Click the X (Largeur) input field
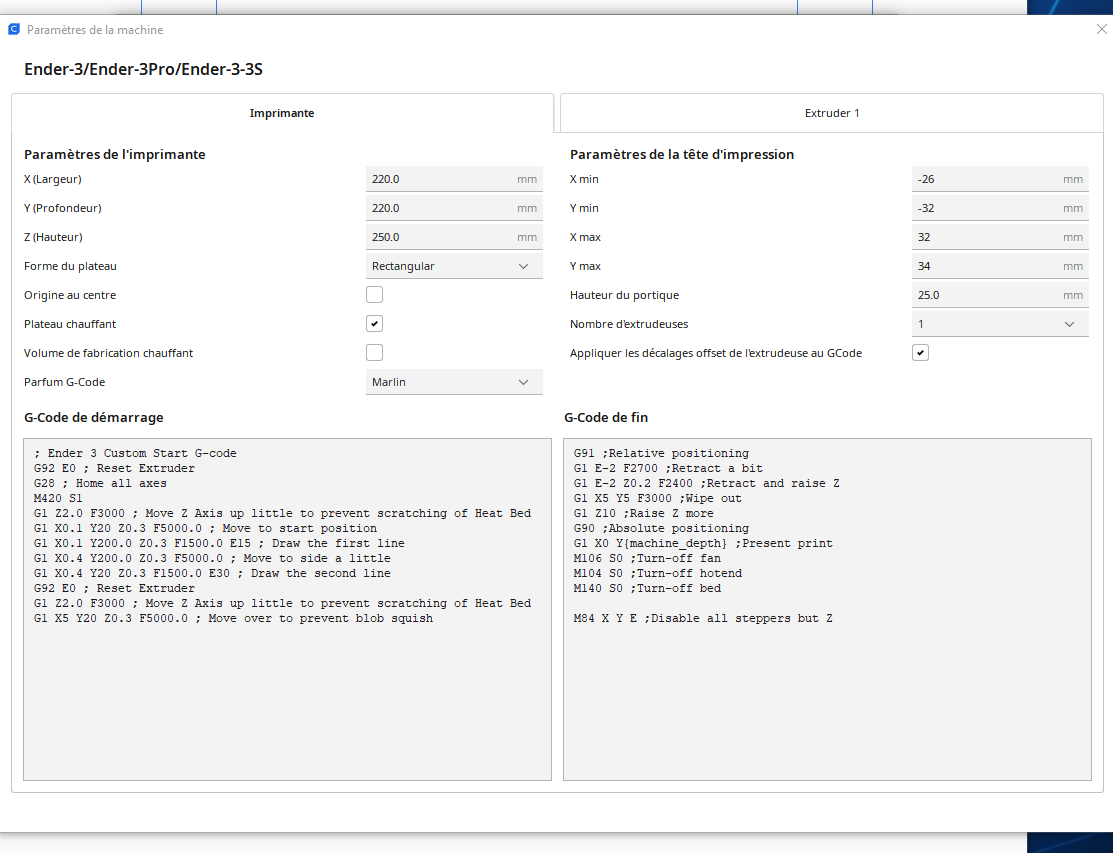The width and height of the screenshot is (1113, 853). pyautogui.click(x=454, y=179)
